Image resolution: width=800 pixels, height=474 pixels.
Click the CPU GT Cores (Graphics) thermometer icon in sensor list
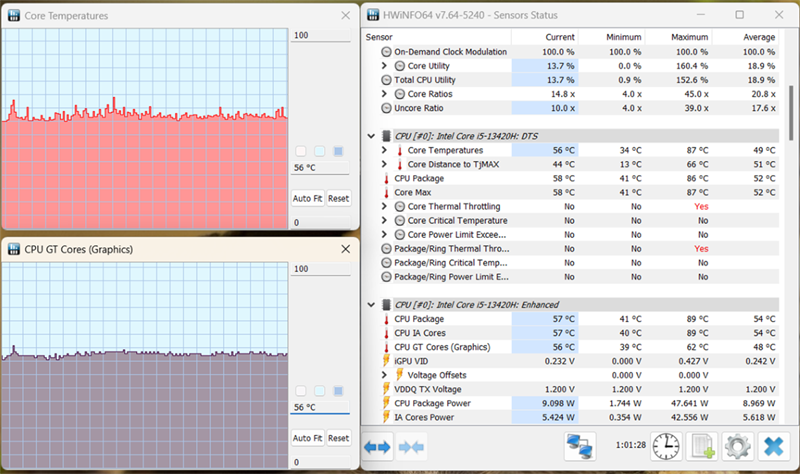(x=386, y=347)
